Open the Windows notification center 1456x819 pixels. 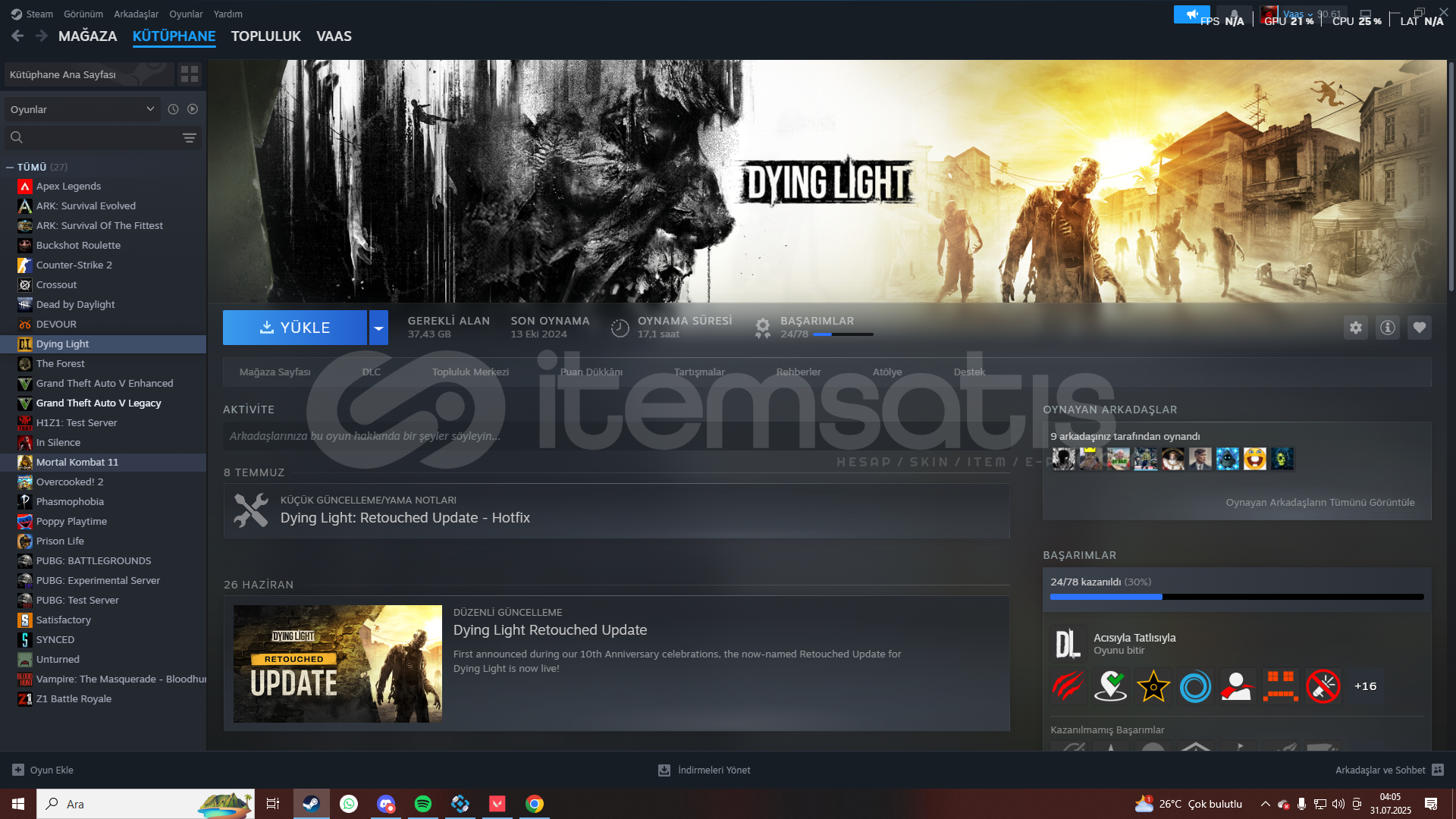click(1431, 804)
